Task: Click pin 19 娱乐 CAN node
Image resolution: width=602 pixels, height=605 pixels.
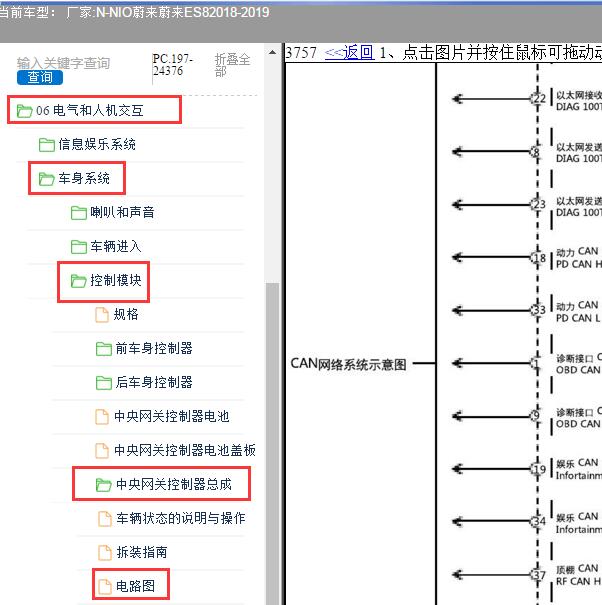Action: coord(538,469)
